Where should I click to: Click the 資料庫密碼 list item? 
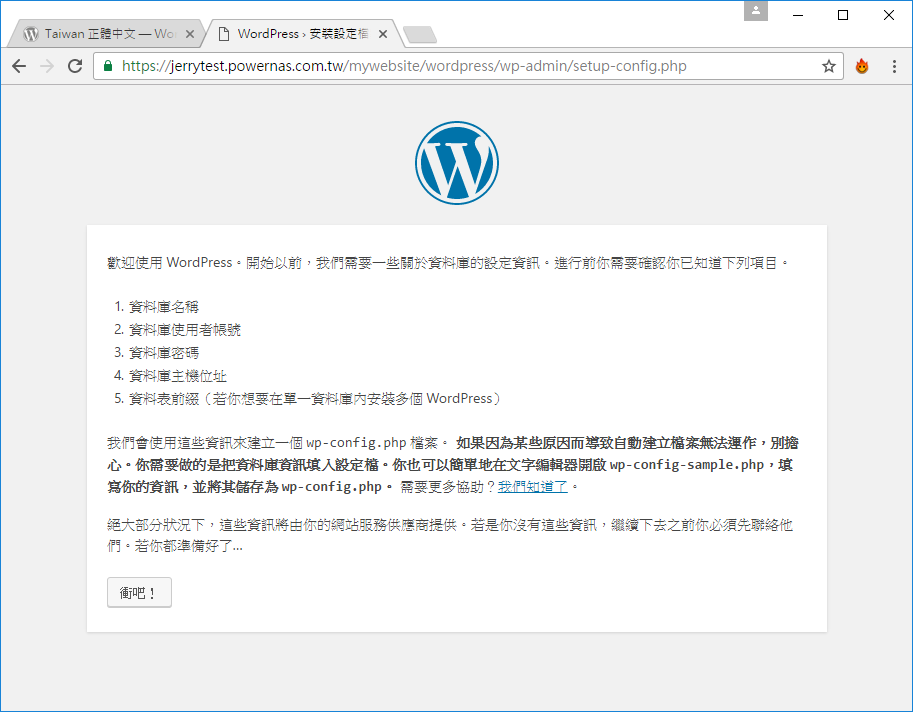tap(164, 352)
